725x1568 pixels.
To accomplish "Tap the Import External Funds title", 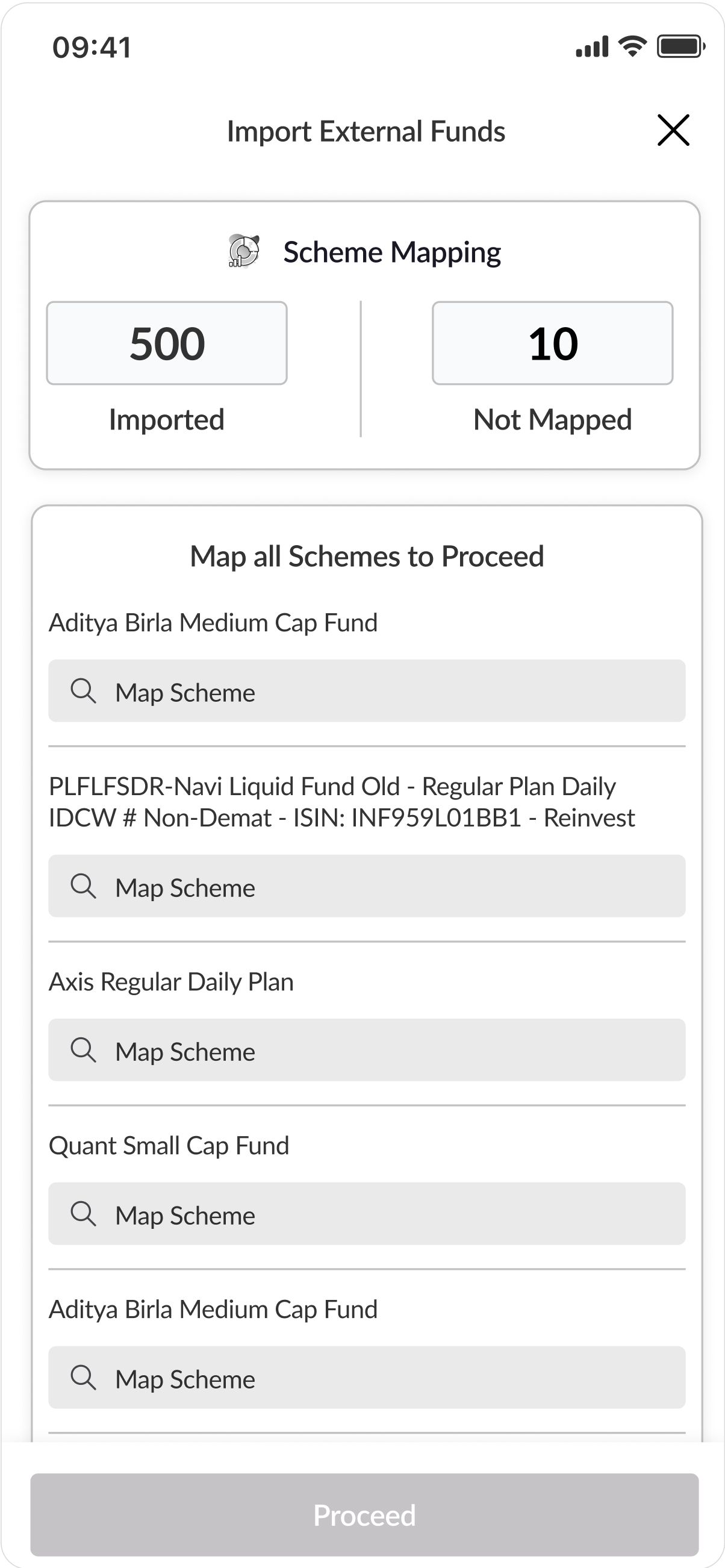I will (x=366, y=131).
